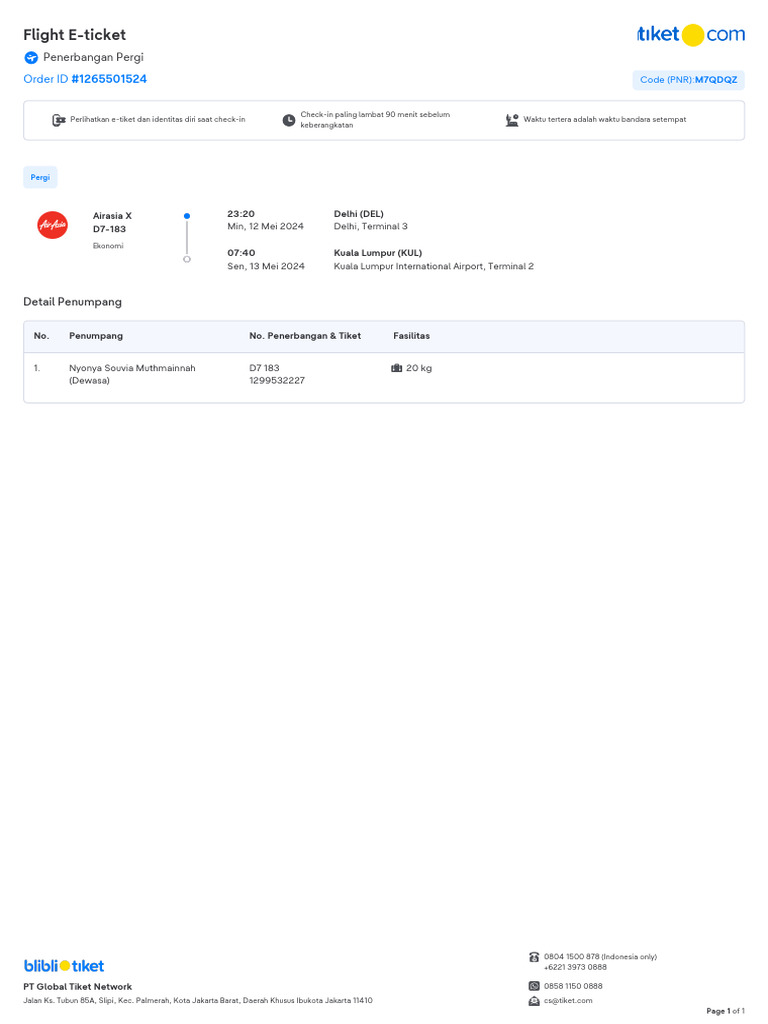Click the e-ticket identity check-in icon
The width and height of the screenshot is (768, 1024).
point(59,120)
